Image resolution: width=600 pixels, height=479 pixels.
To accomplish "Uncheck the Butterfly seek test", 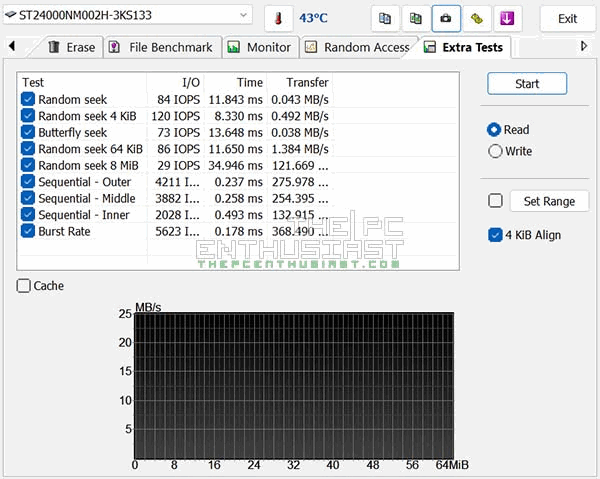I will 28,132.
